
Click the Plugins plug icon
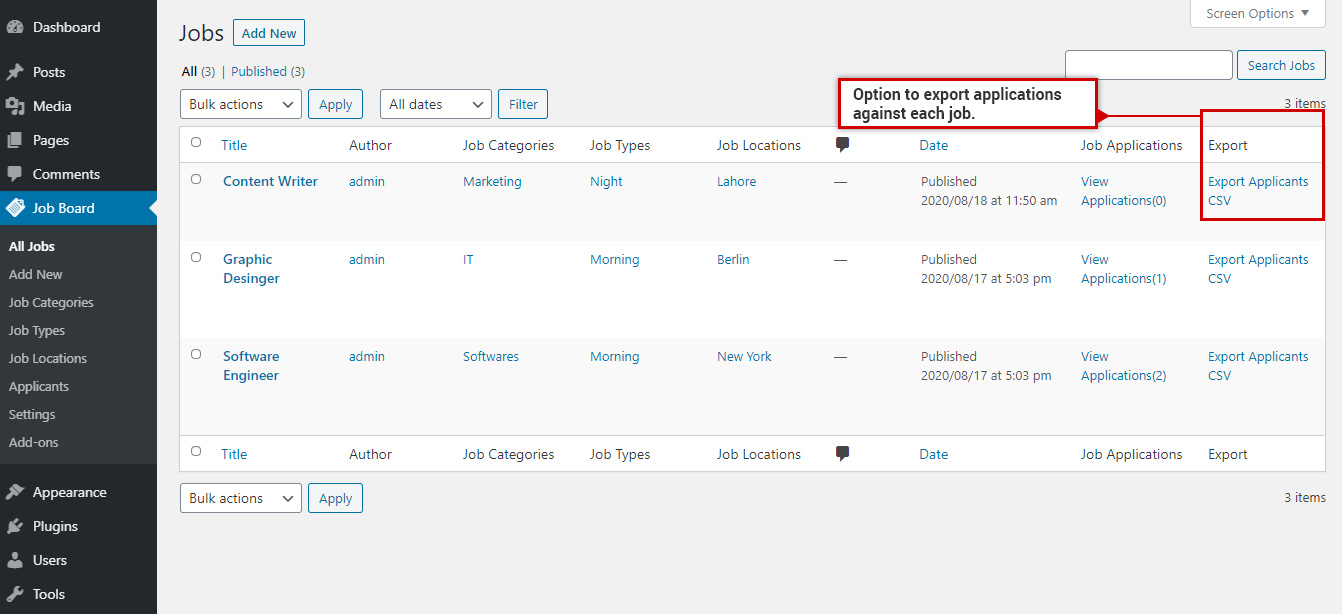pyautogui.click(x=15, y=526)
